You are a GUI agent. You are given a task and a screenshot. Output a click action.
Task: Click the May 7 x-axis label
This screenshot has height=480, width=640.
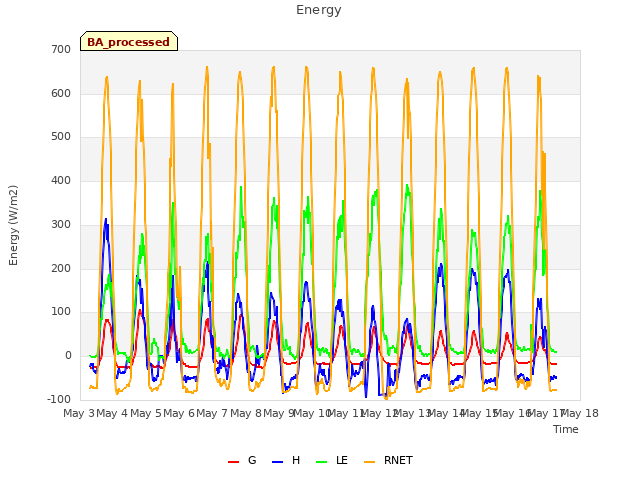click(x=212, y=413)
